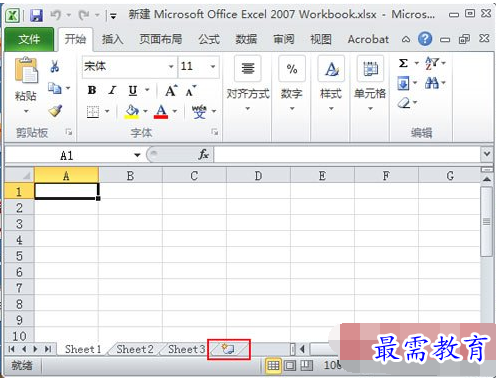Open Clipboard pane launcher

[69, 132]
